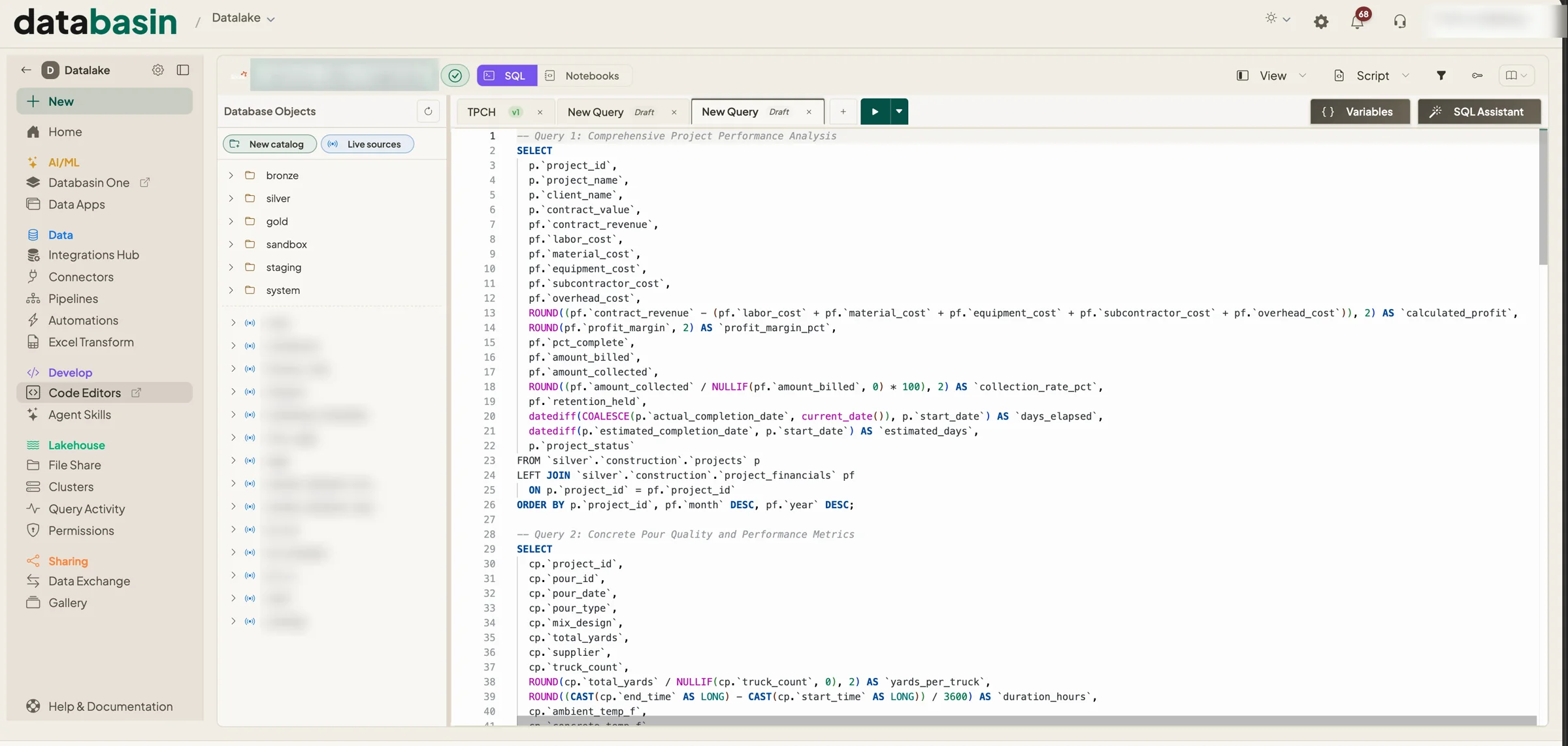Open the SQL Assistant
The width and height of the screenshot is (1568, 746).
[1479, 112]
